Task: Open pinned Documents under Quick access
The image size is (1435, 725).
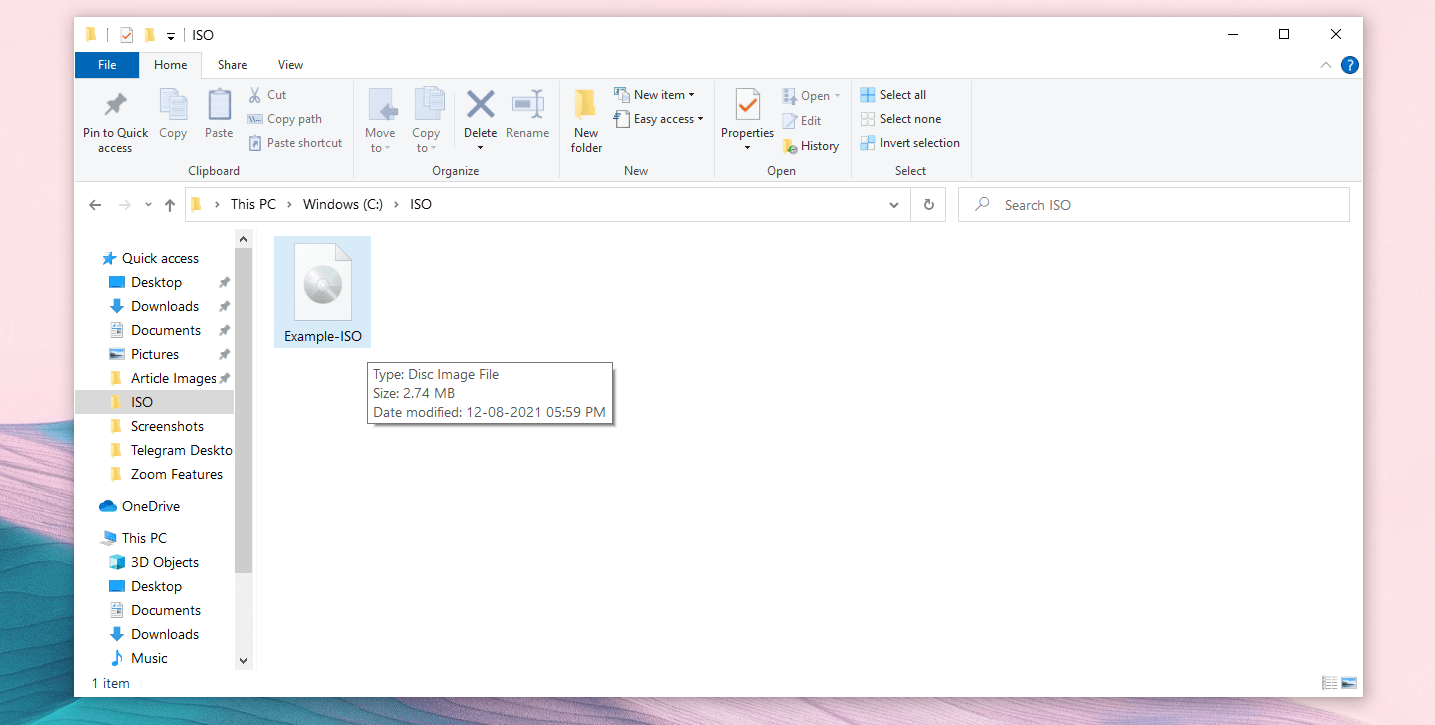Action: point(166,330)
